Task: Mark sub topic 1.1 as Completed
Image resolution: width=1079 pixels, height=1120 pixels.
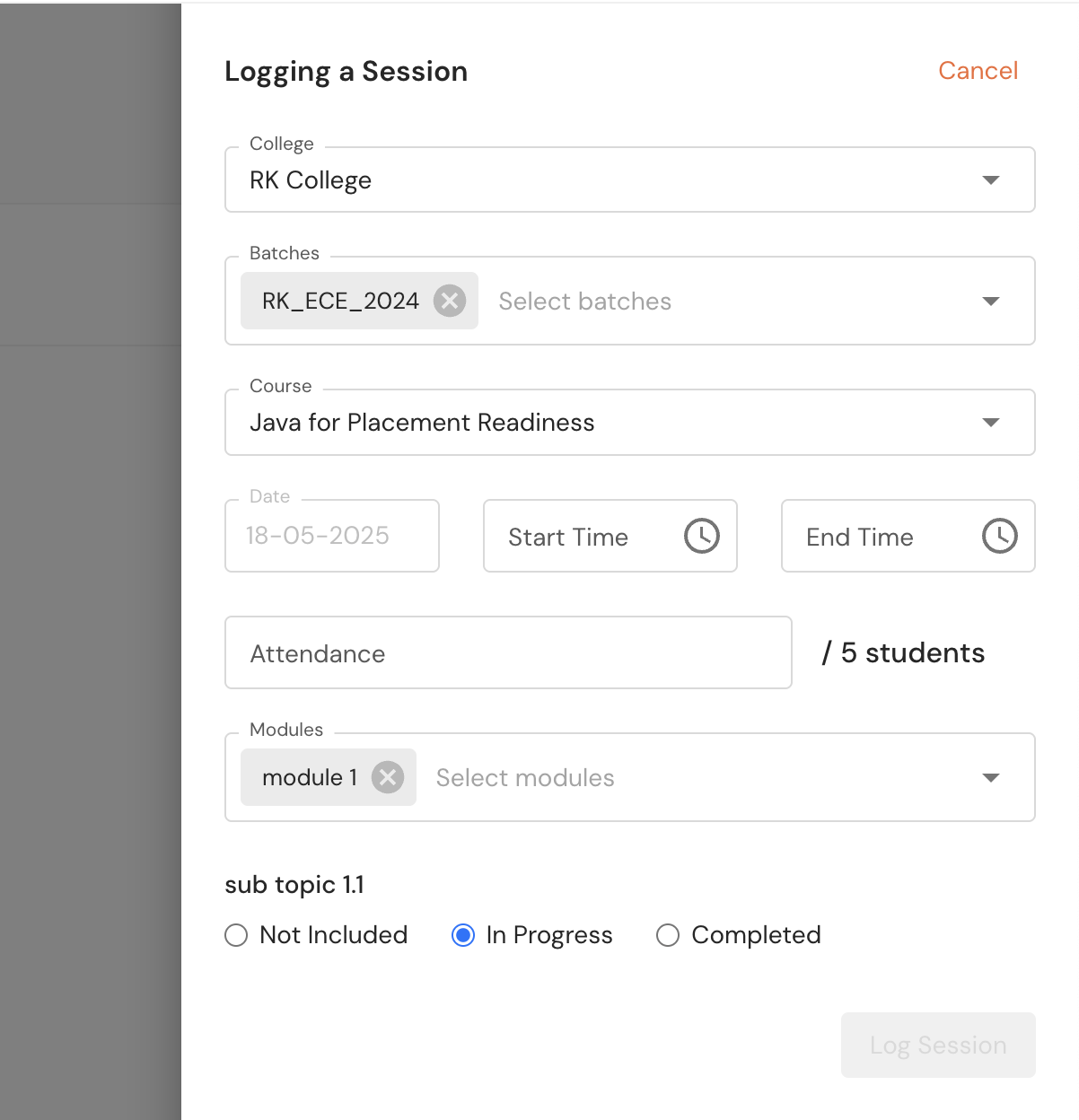Action: tap(668, 935)
